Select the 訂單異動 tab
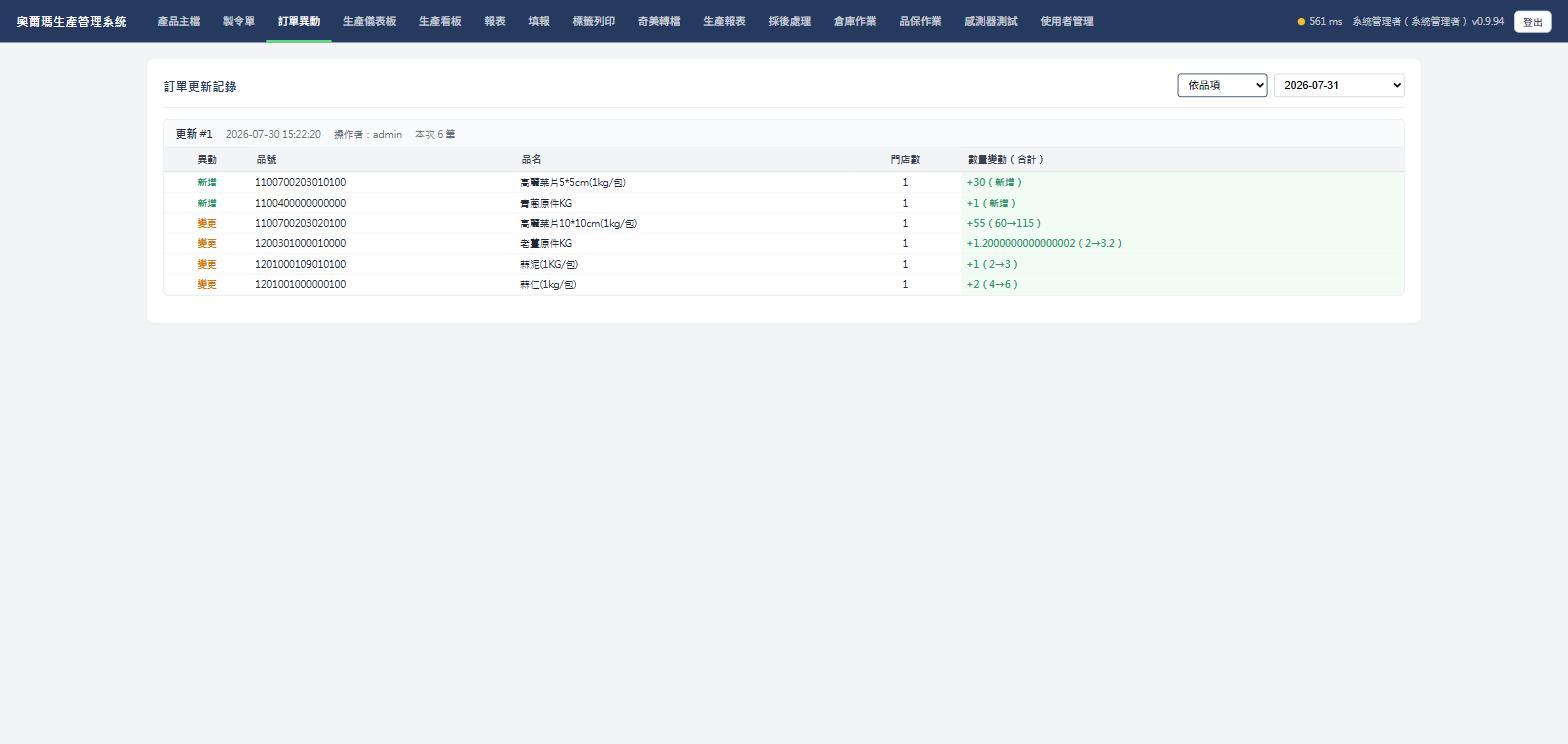The width and height of the screenshot is (1568, 744). point(299,21)
